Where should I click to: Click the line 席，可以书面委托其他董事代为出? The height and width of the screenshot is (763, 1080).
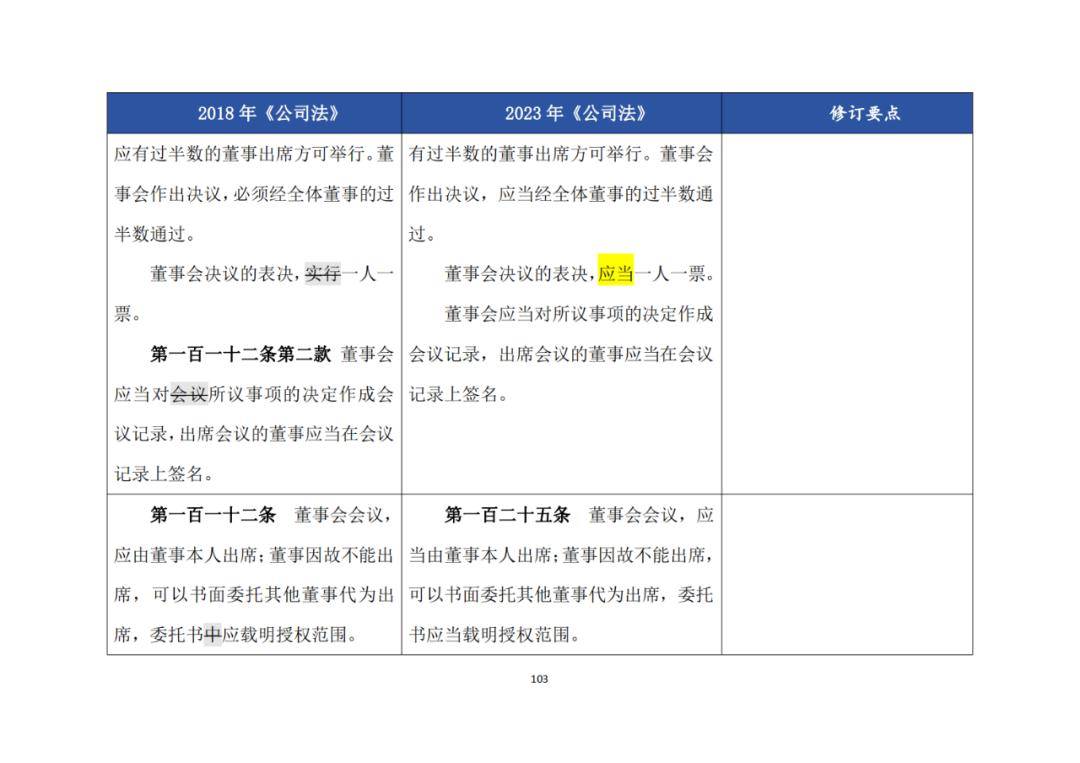(x=254, y=594)
